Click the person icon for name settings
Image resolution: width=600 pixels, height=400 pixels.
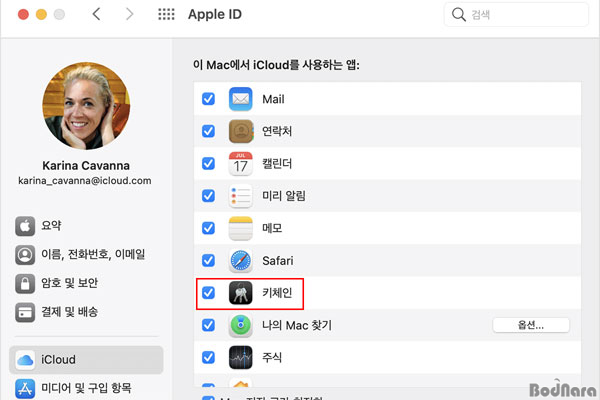point(25,255)
